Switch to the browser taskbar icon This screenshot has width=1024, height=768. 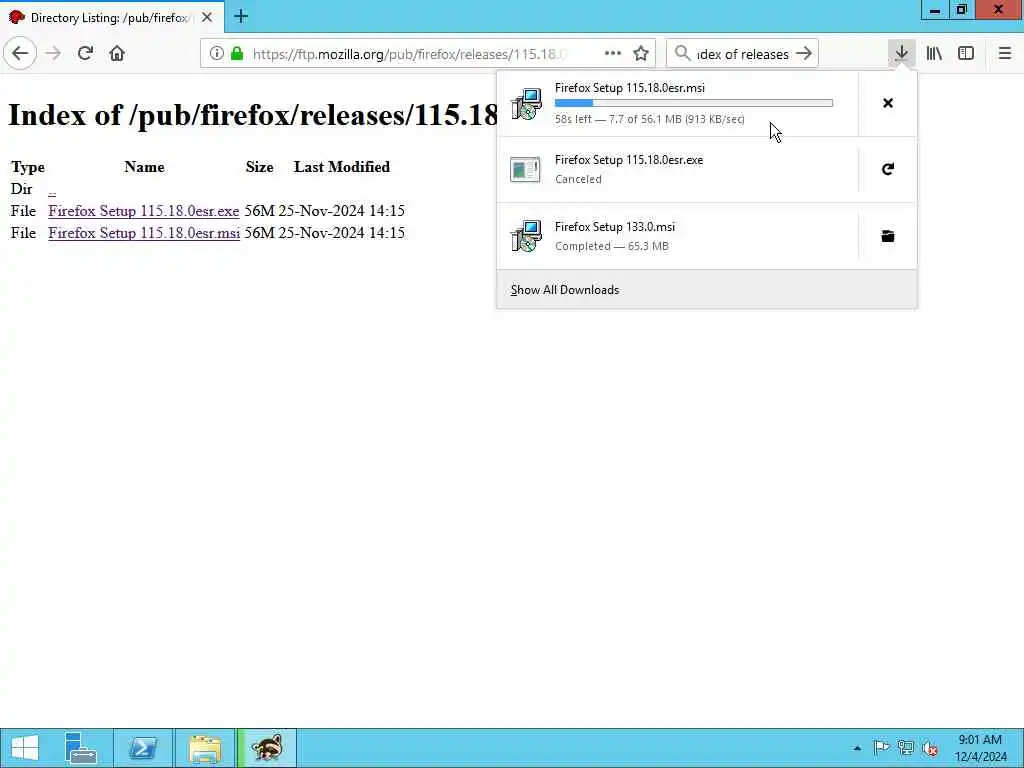tap(267, 748)
